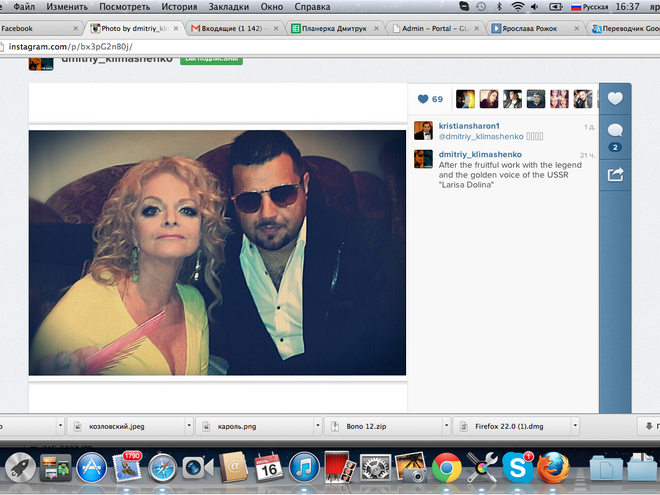Open comments via the speech bubble icon
This screenshot has width=660, height=495.
[x=615, y=132]
